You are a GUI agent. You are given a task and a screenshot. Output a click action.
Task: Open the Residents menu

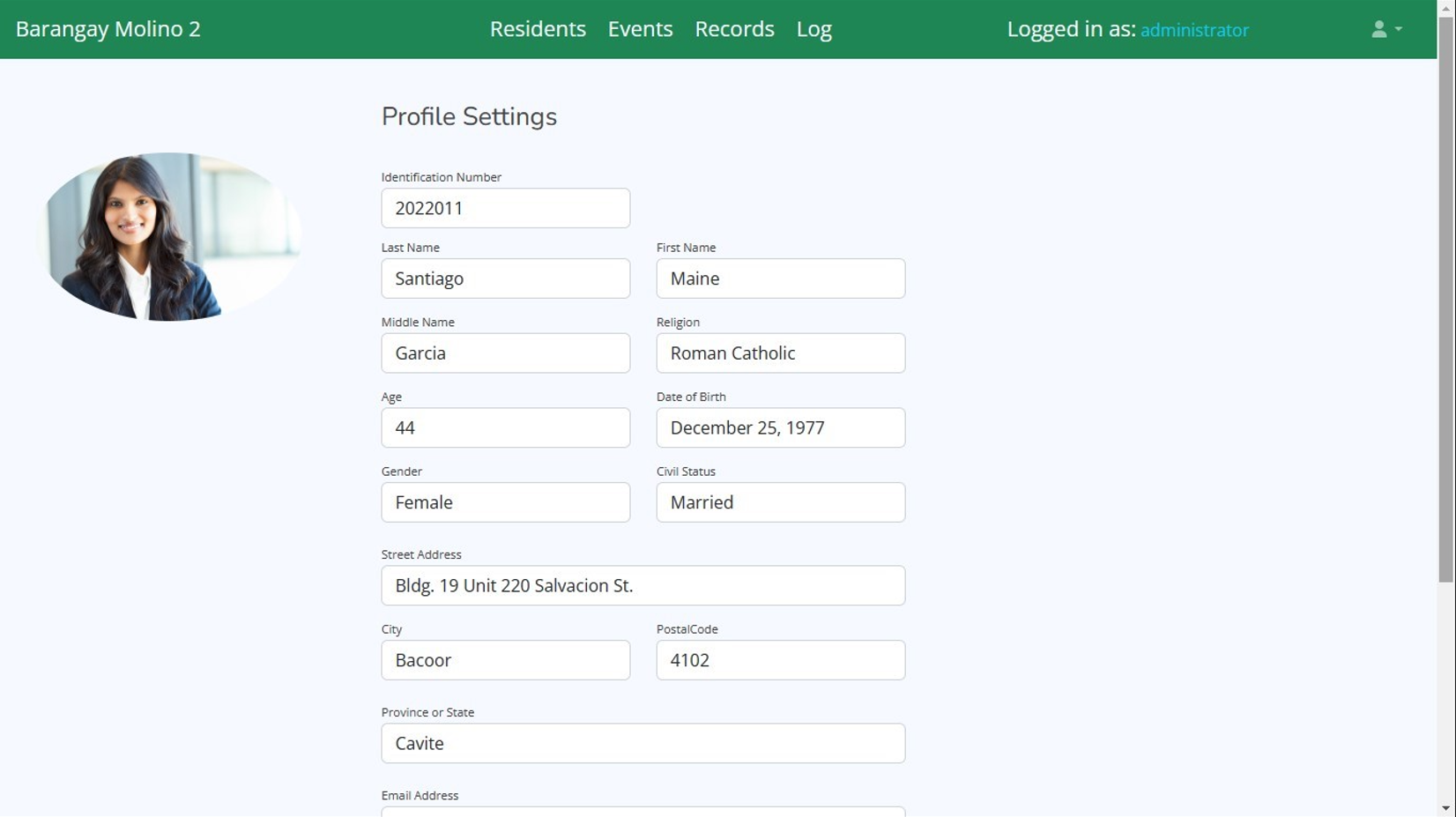[x=538, y=29]
